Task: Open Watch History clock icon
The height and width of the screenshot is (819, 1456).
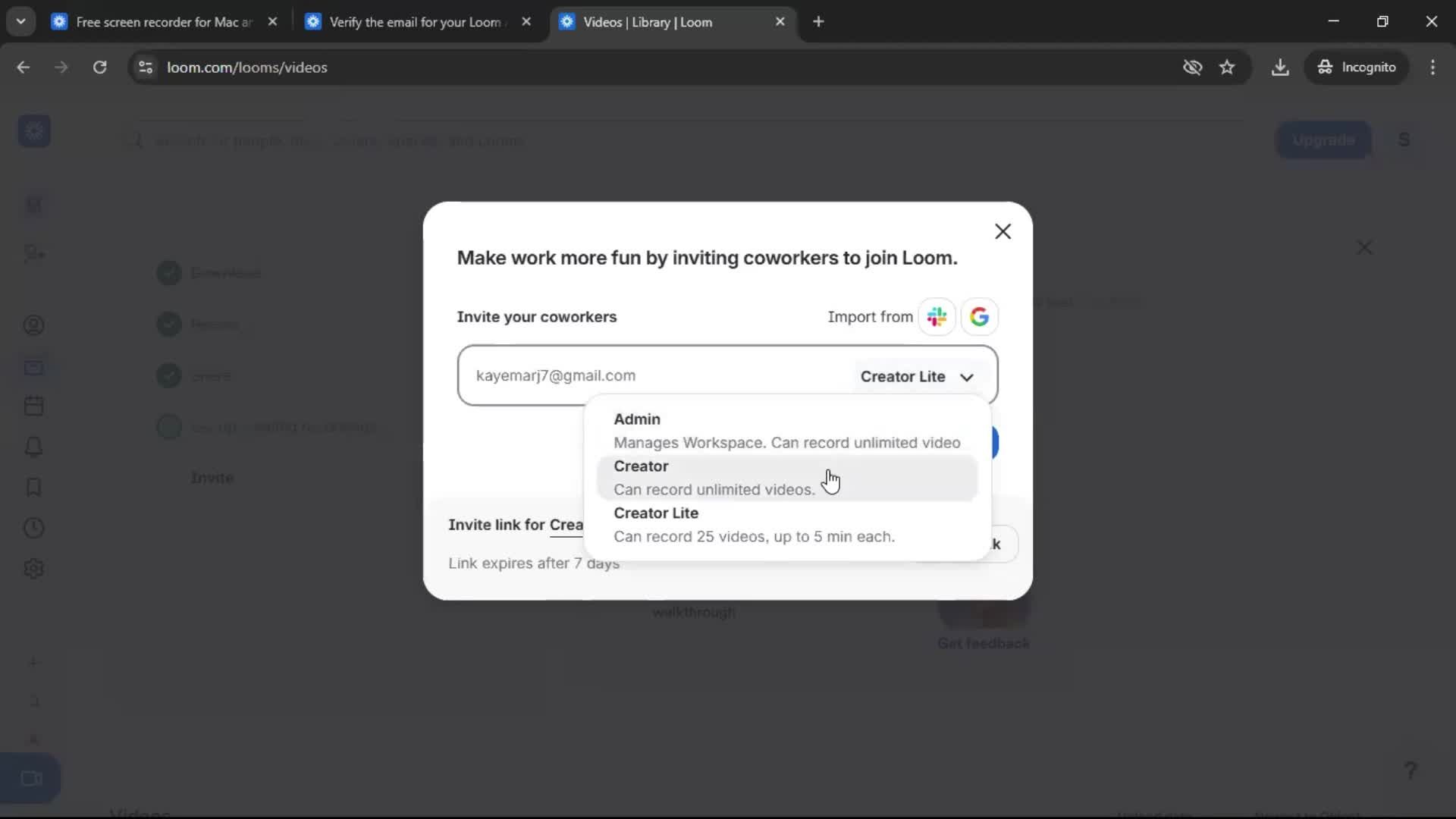Action: click(33, 528)
